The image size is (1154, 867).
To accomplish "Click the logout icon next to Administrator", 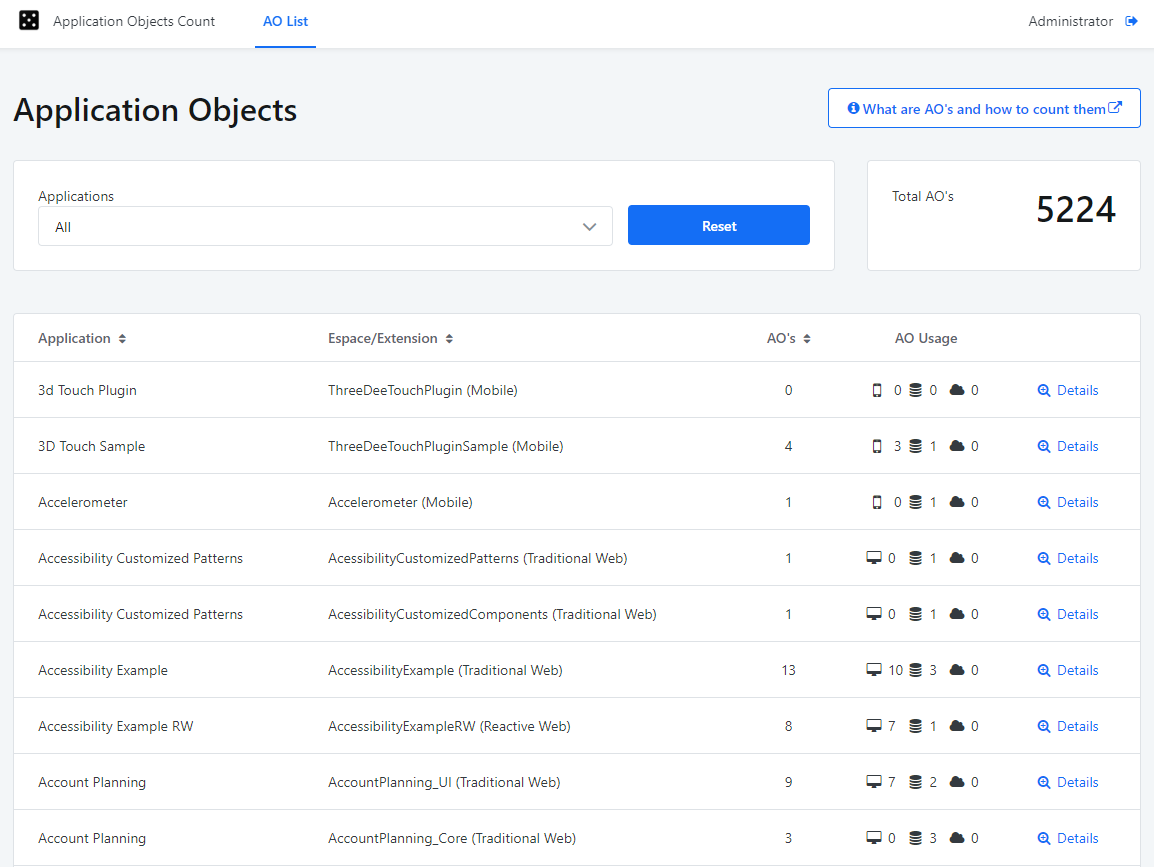I will coord(1131,20).
